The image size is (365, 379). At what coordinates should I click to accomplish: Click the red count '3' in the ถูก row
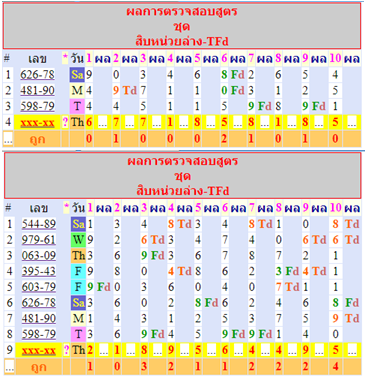[144, 366]
